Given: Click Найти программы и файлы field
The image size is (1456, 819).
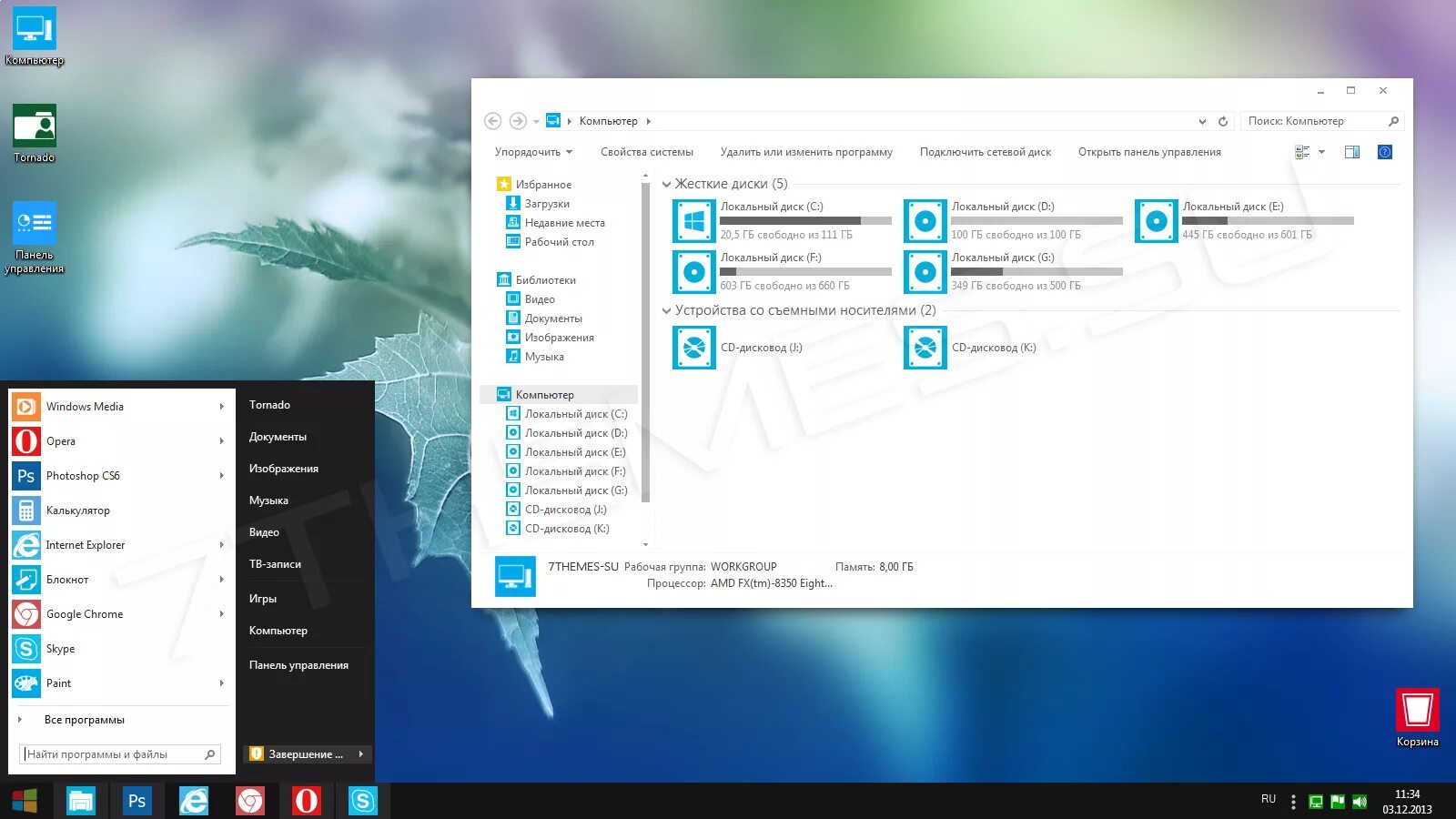Looking at the screenshot, I should pos(120,754).
